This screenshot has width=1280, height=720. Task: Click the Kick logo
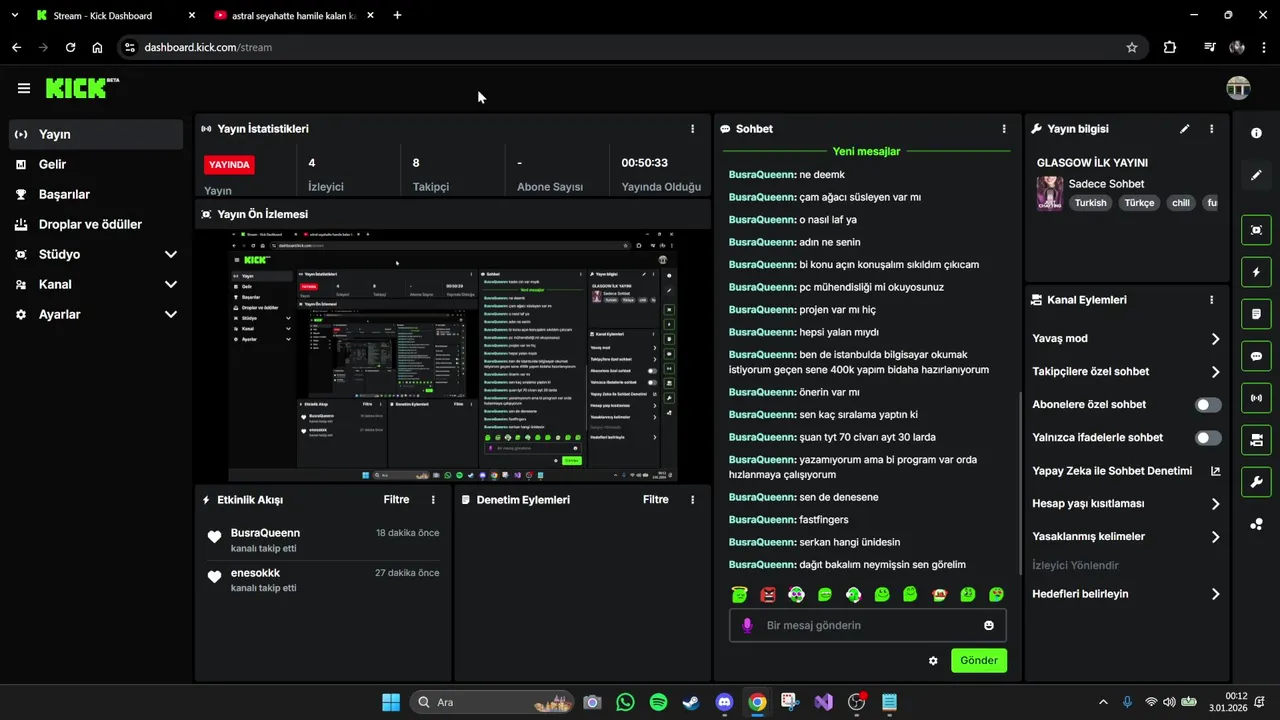pyautogui.click(x=82, y=88)
